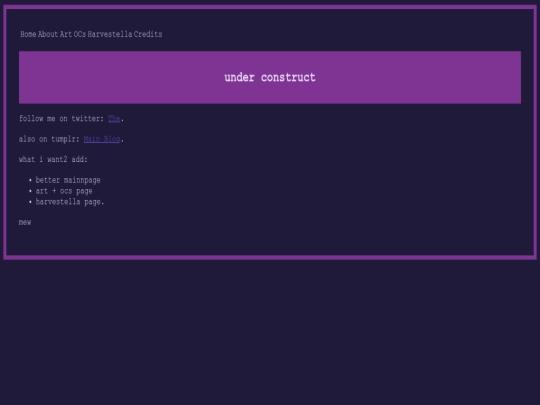View the Credits page
The width and height of the screenshot is (540, 405).
[148, 34]
